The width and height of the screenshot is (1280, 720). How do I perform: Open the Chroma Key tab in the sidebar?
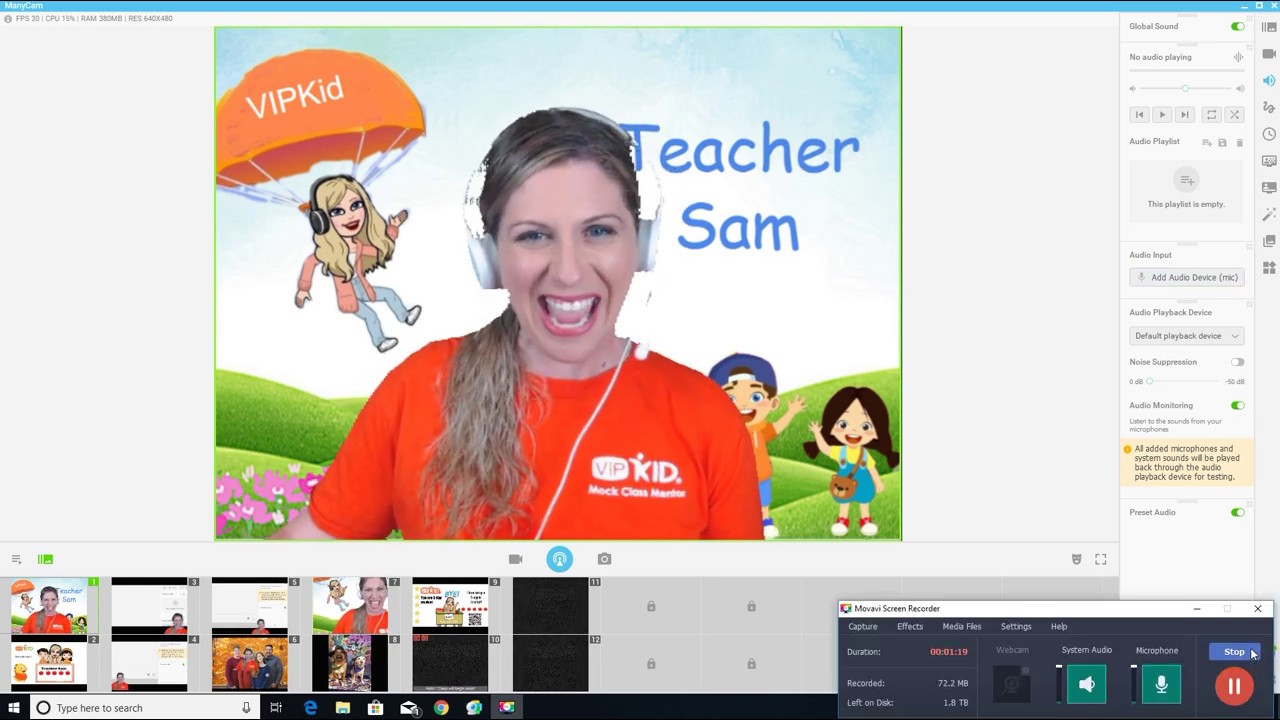(1269, 161)
